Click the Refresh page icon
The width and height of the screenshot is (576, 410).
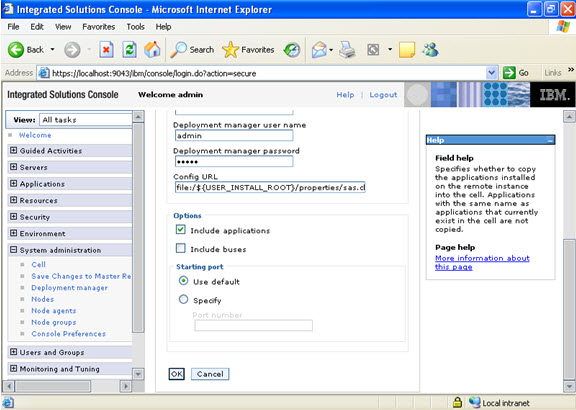[129, 50]
